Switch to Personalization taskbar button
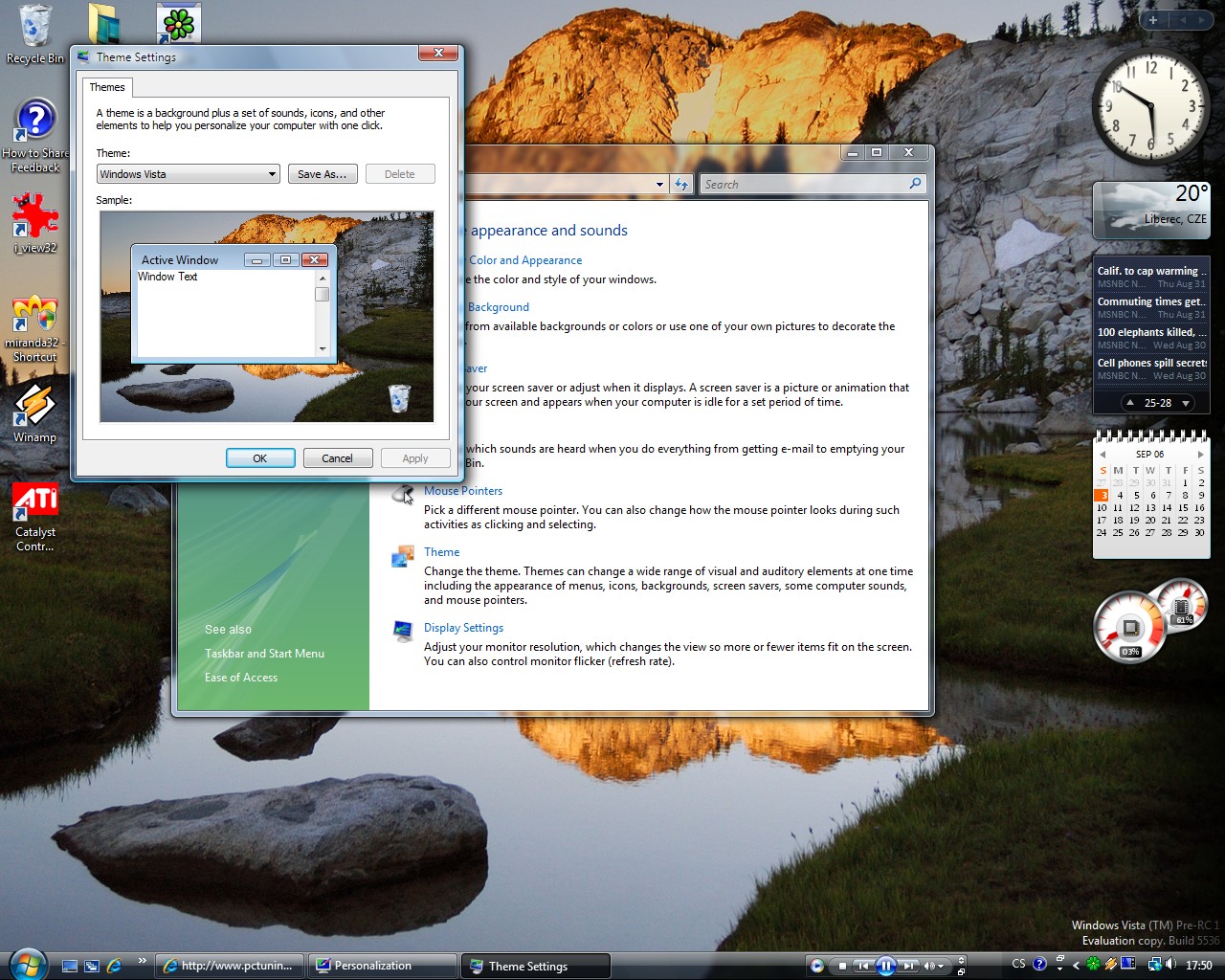The height and width of the screenshot is (980, 1225). pyautogui.click(x=383, y=966)
